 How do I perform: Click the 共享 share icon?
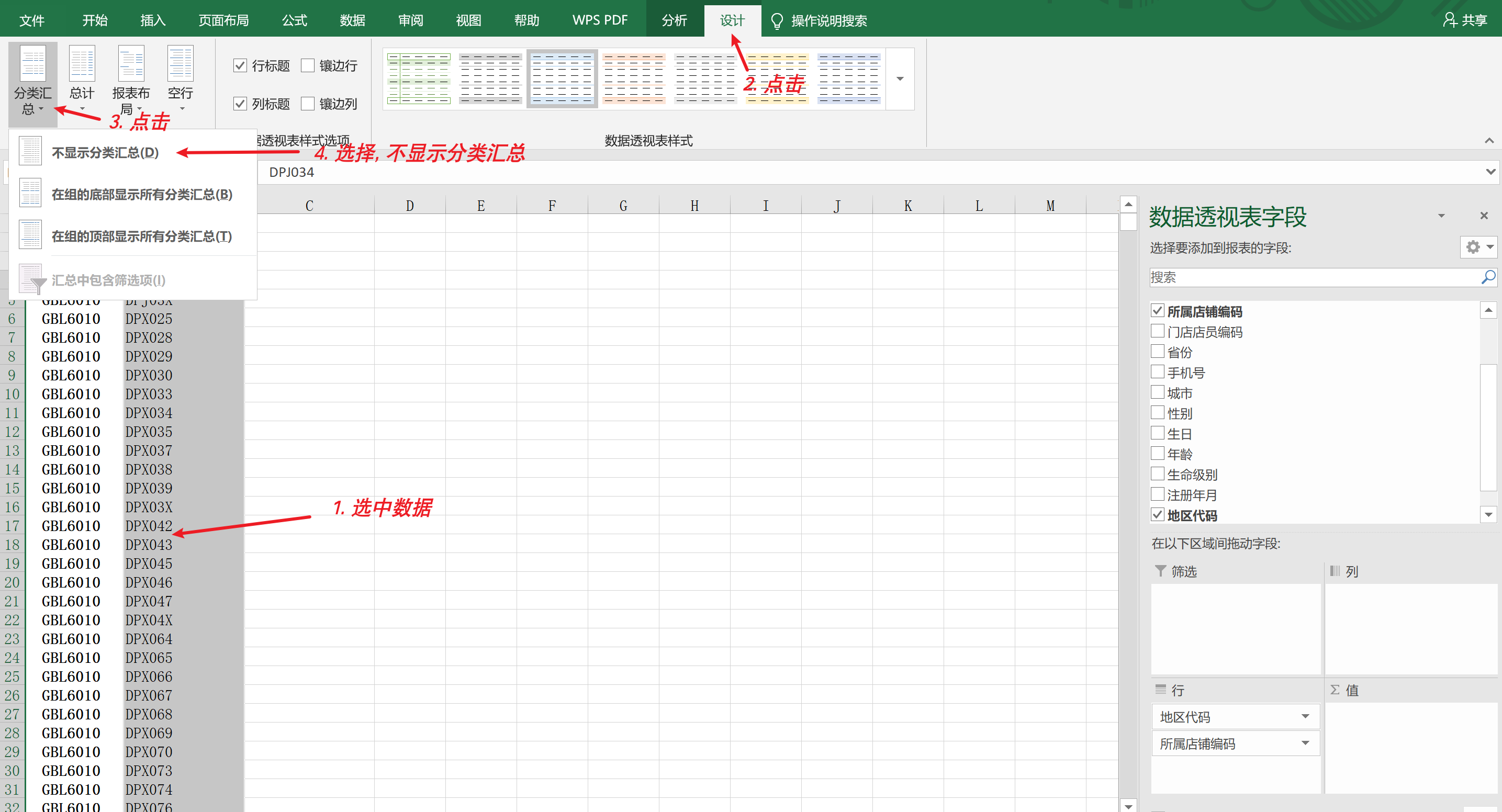click(x=1450, y=20)
